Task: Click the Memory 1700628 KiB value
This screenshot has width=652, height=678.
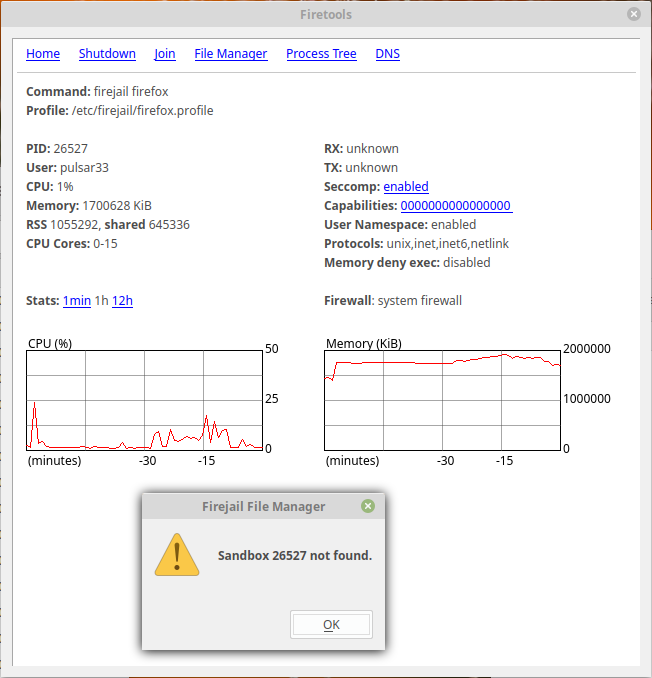Action: tap(117, 205)
